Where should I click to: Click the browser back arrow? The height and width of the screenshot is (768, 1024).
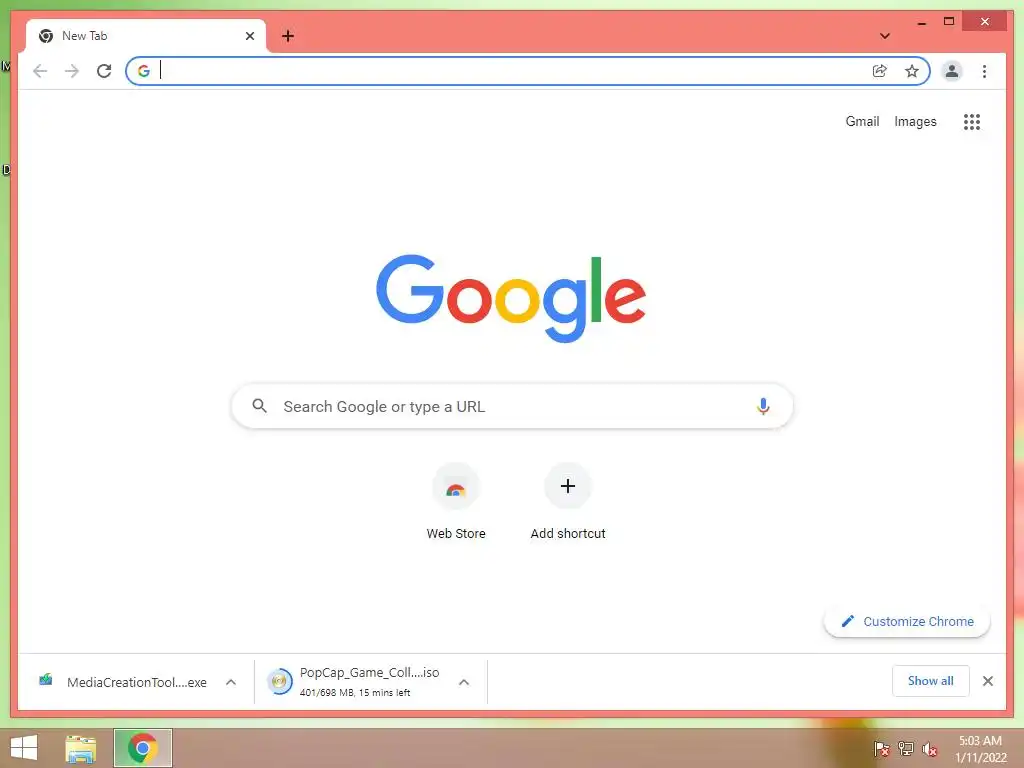click(40, 71)
